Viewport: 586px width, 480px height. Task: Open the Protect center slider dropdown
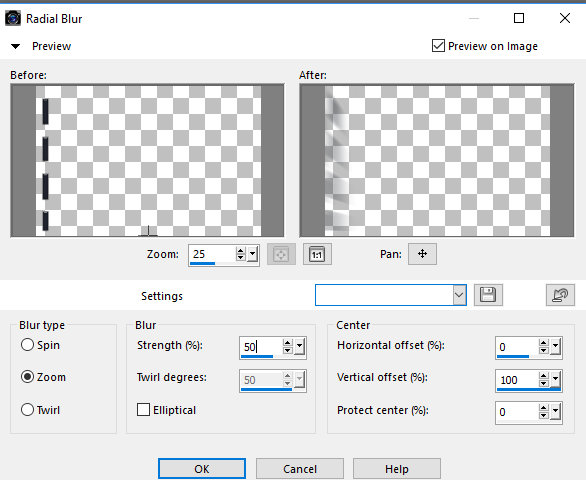point(555,412)
